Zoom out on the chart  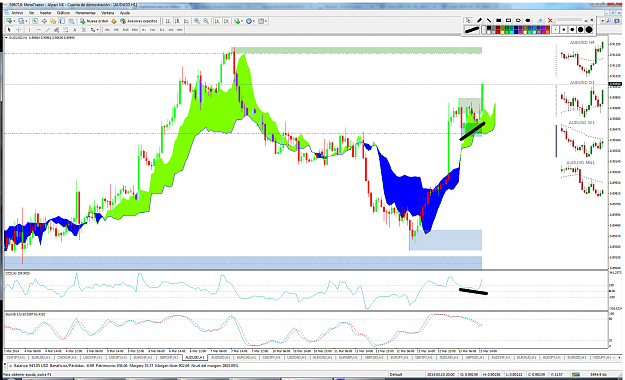click(206, 21)
